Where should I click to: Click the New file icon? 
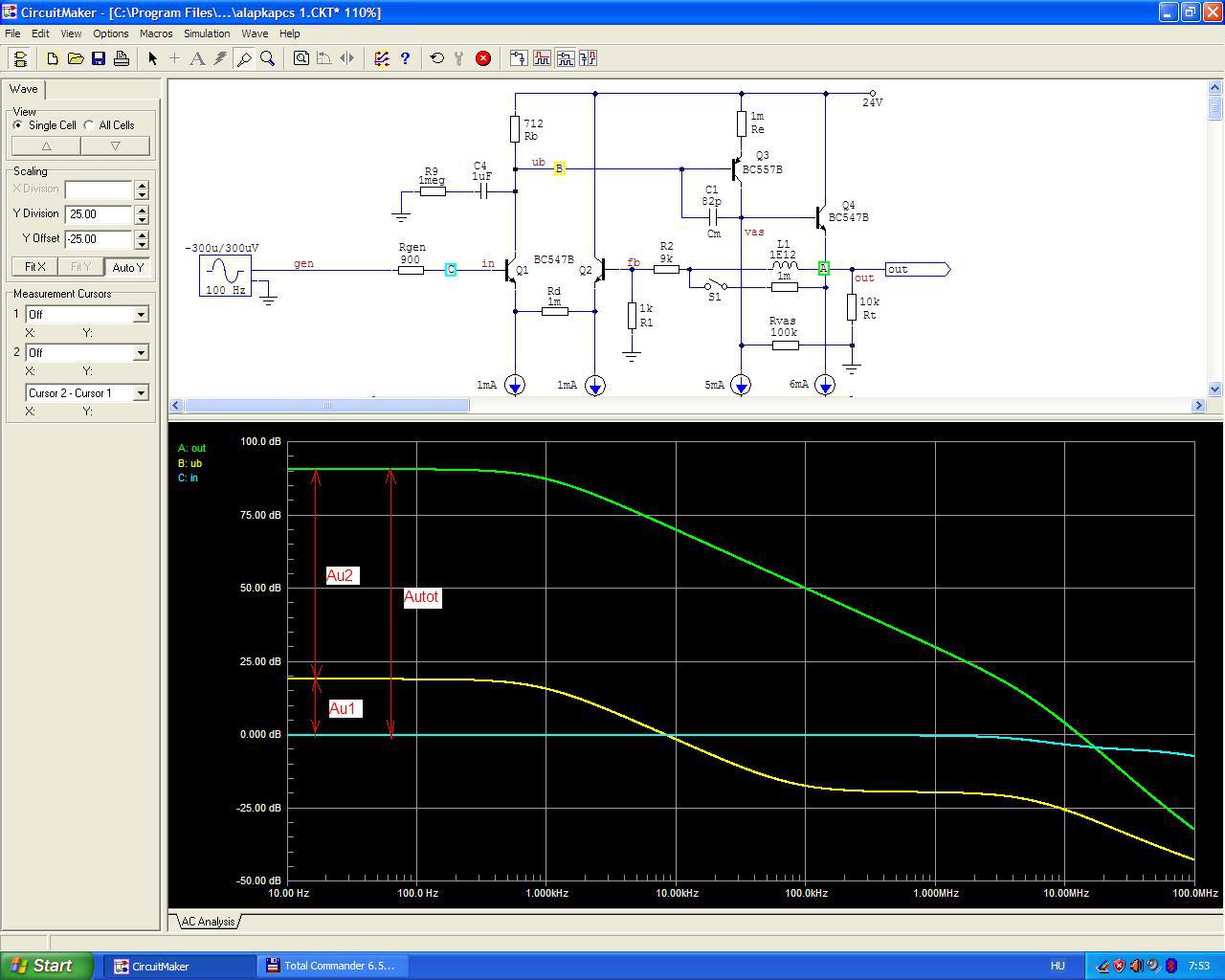53,58
